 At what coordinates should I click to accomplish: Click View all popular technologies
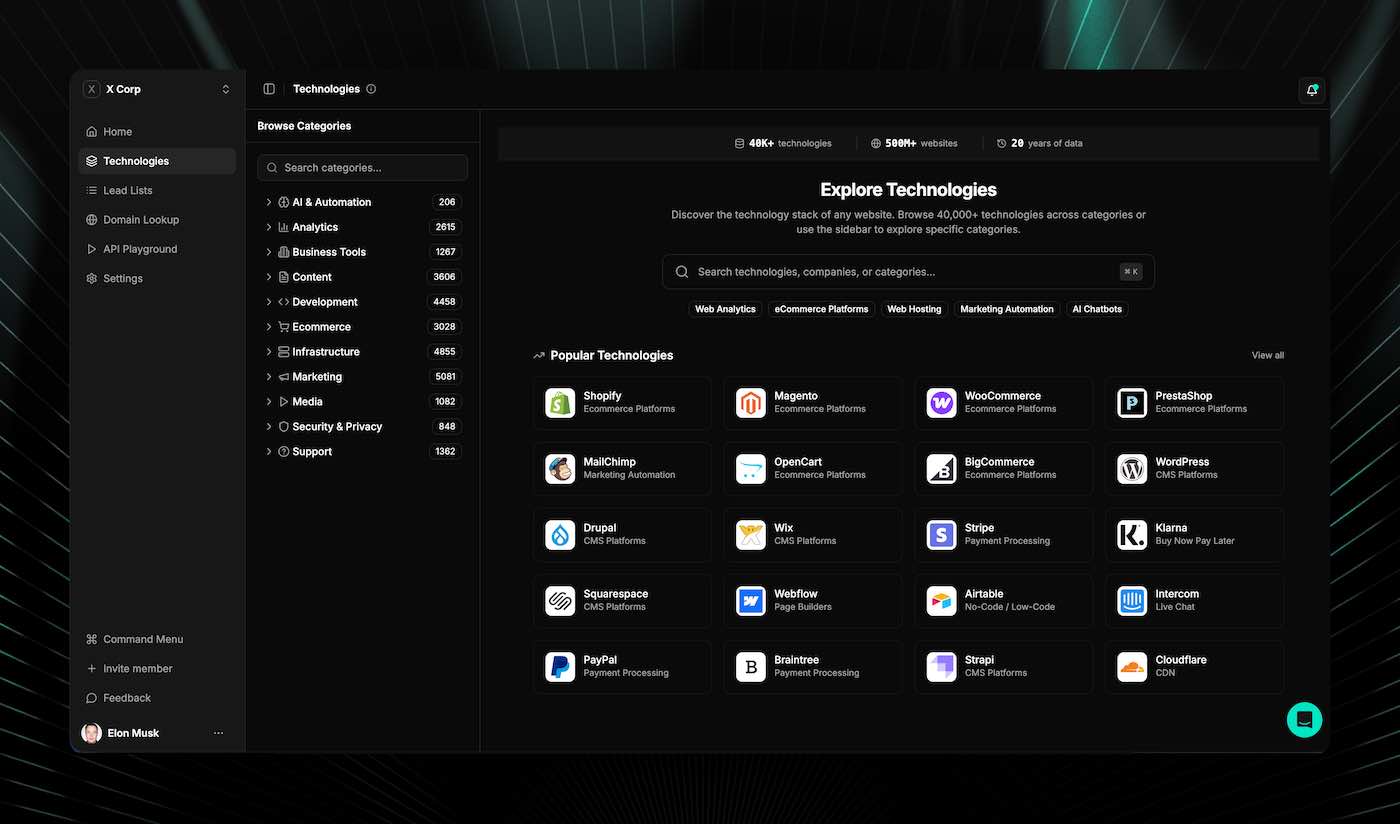pyautogui.click(x=1267, y=356)
